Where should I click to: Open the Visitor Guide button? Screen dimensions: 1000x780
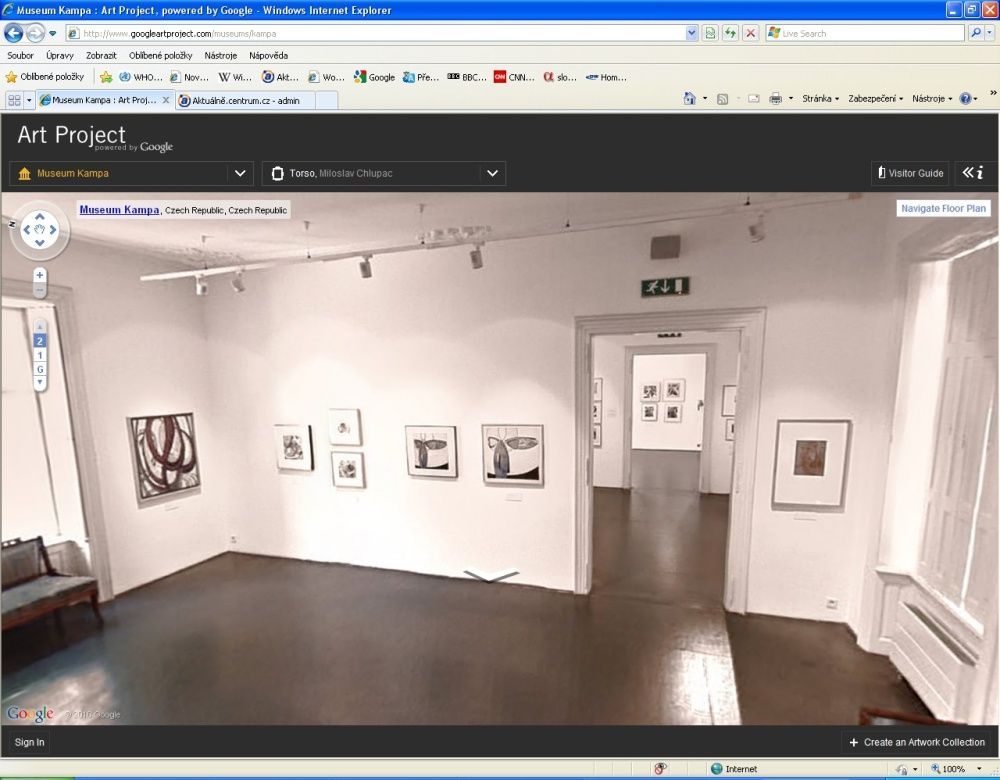click(x=910, y=173)
